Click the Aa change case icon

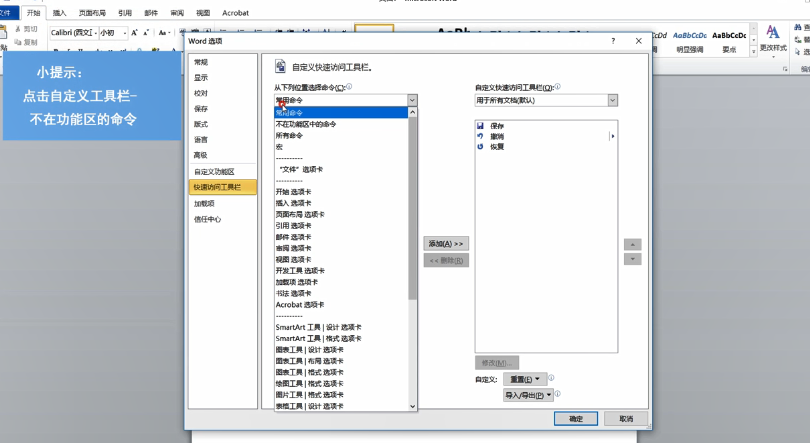tap(164, 33)
